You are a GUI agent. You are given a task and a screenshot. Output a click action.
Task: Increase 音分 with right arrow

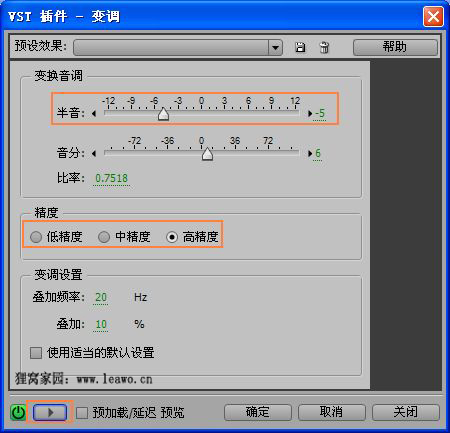(310, 154)
